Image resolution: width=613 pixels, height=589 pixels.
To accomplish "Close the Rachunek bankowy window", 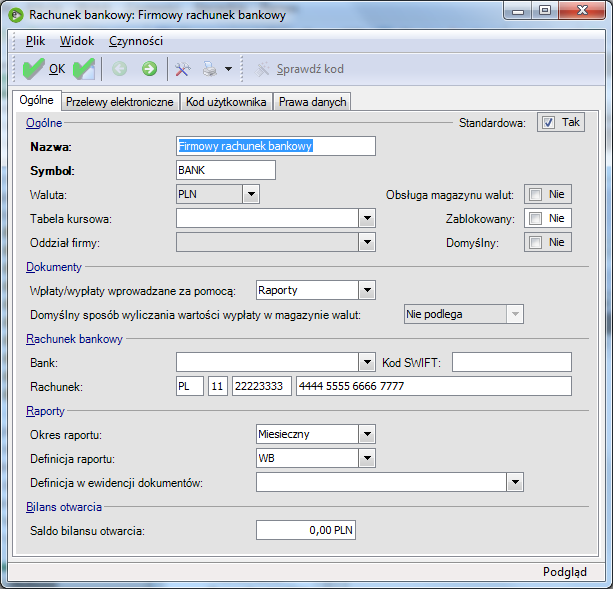I will coord(582,11).
